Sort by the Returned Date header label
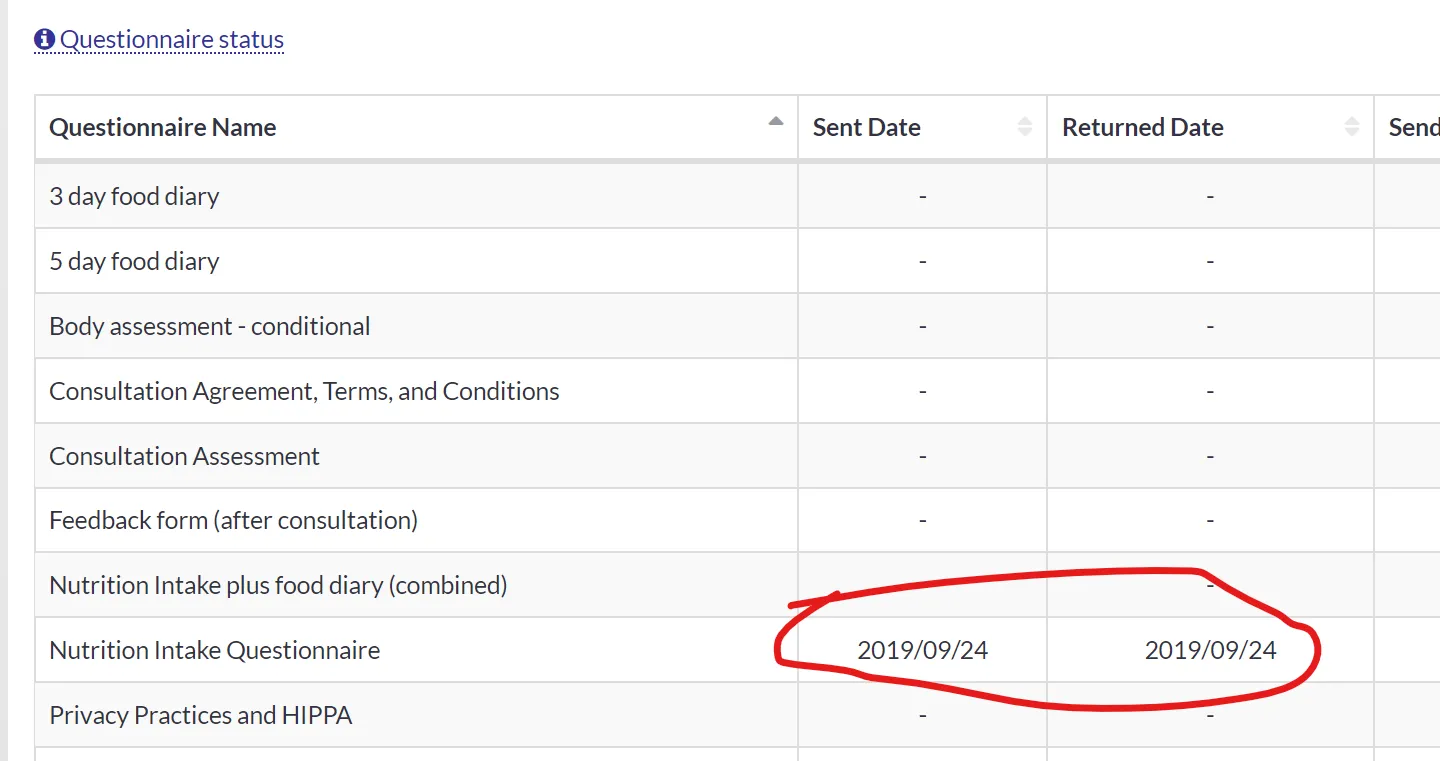The height and width of the screenshot is (761, 1440). click(x=1143, y=127)
